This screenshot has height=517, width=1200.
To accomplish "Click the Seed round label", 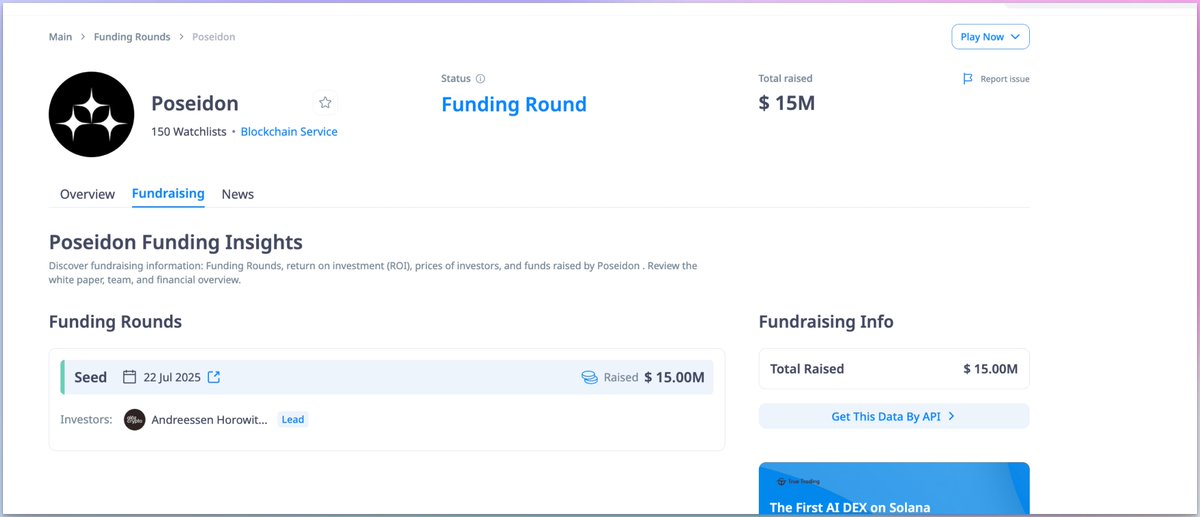I will click(90, 378).
